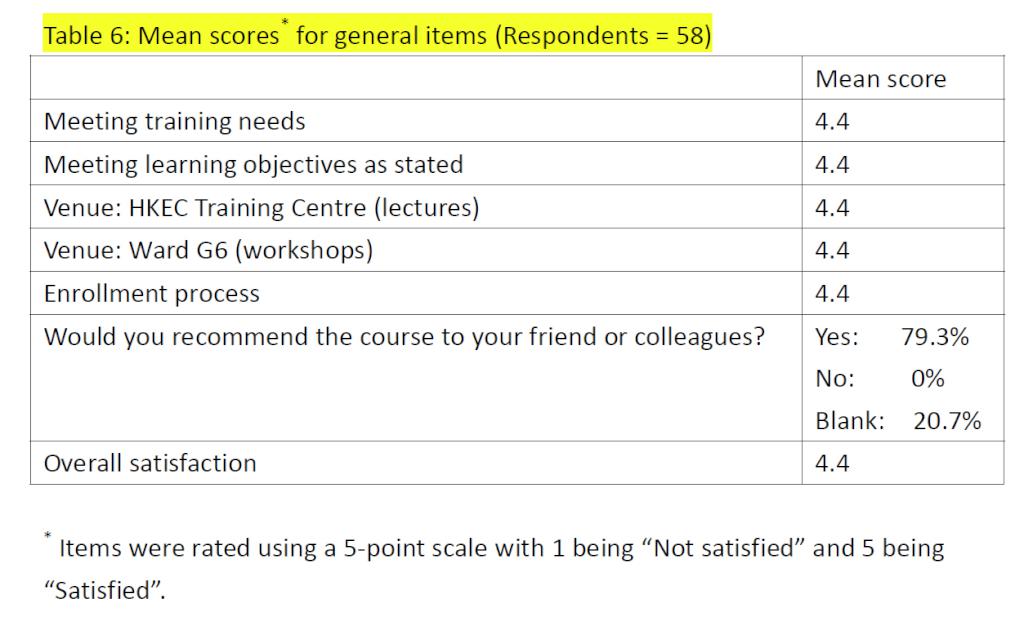
Task: Select the Meeting training needs score value
Action: [832, 121]
